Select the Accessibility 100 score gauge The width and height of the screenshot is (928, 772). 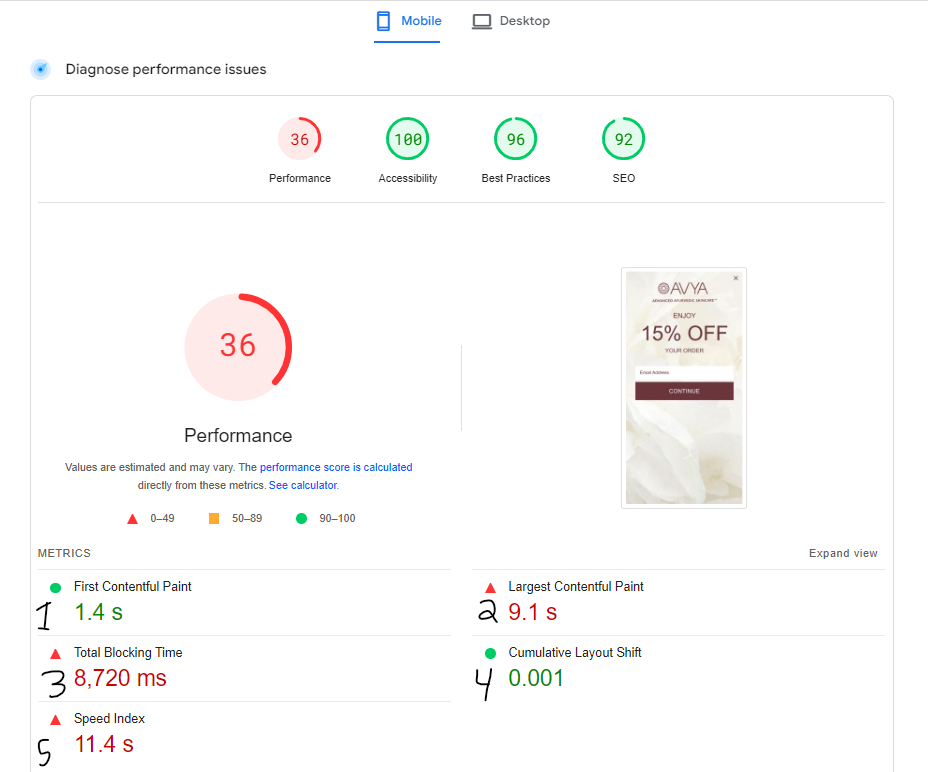(x=408, y=139)
